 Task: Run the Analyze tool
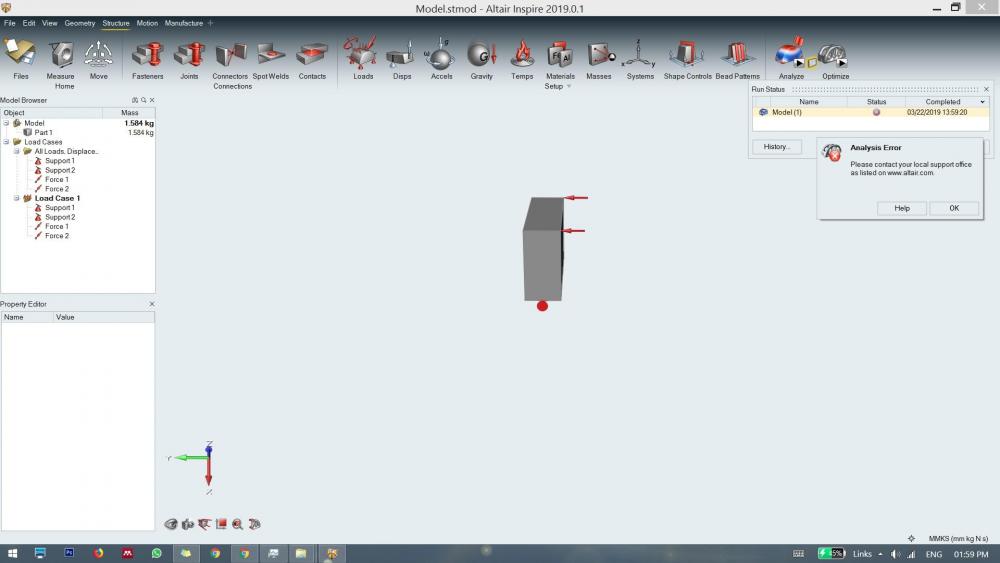(x=788, y=54)
